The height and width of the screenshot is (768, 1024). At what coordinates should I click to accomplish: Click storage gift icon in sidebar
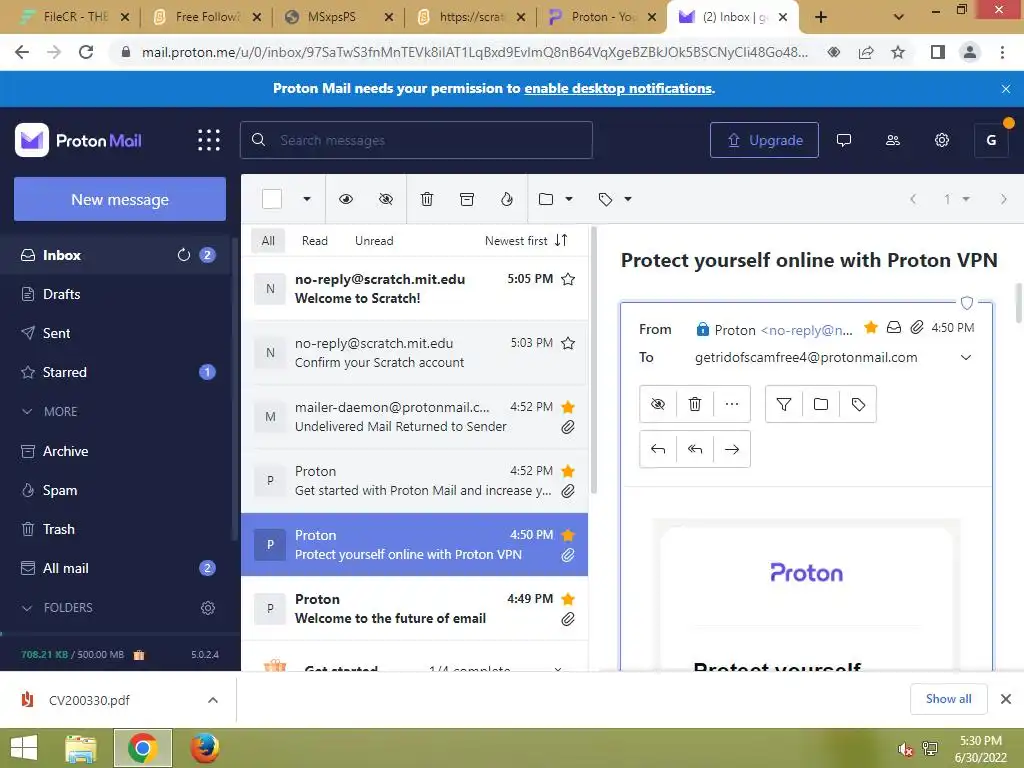(139, 654)
